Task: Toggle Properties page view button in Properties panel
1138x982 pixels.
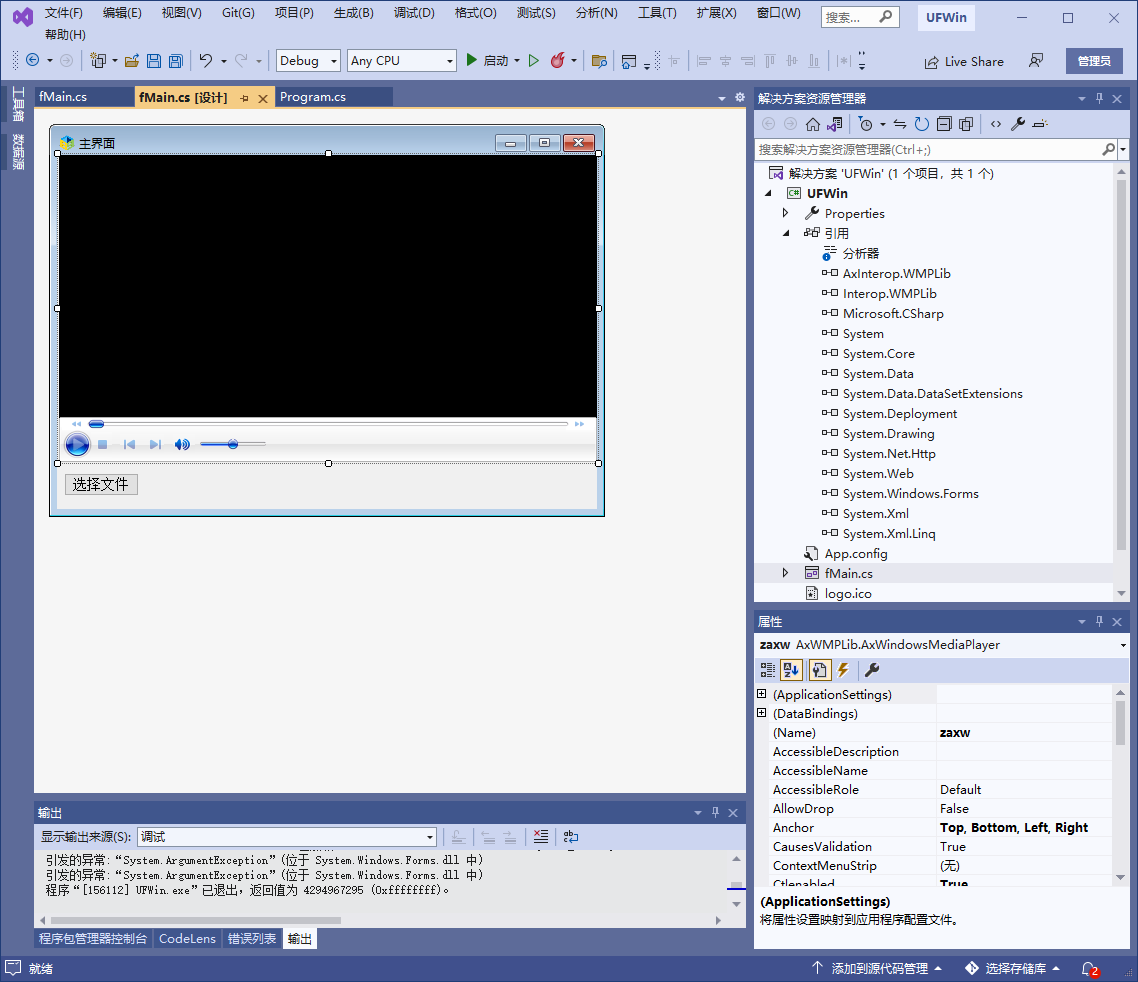Action: click(x=819, y=670)
